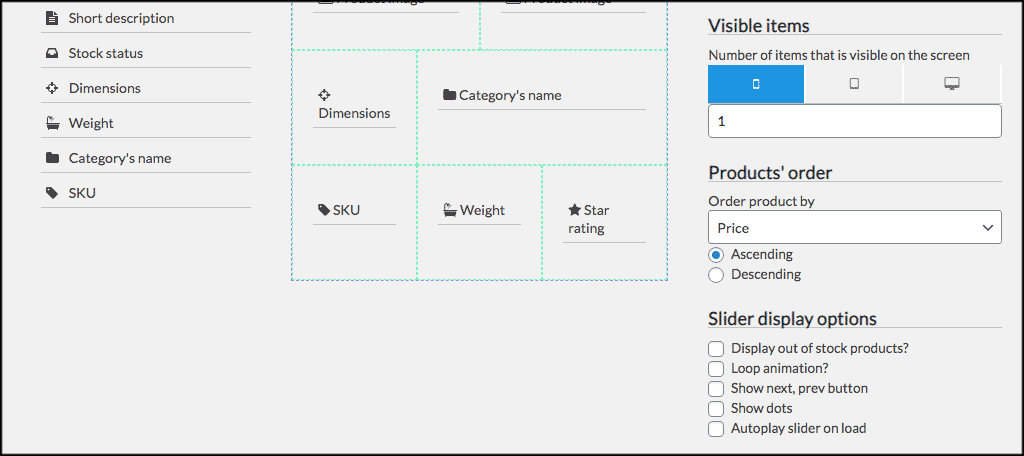Toggle the Loop animation checkbox
The height and width of the screenshot is (456, 1024).
[716, 369]
